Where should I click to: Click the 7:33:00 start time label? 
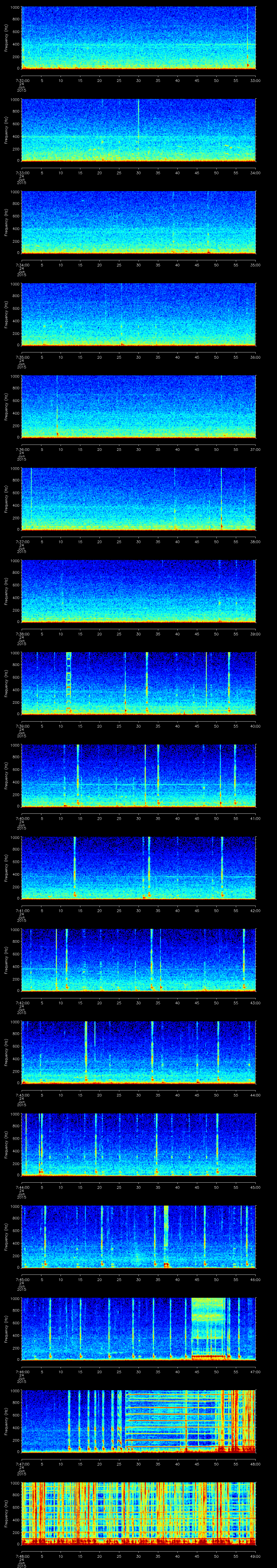22,173
